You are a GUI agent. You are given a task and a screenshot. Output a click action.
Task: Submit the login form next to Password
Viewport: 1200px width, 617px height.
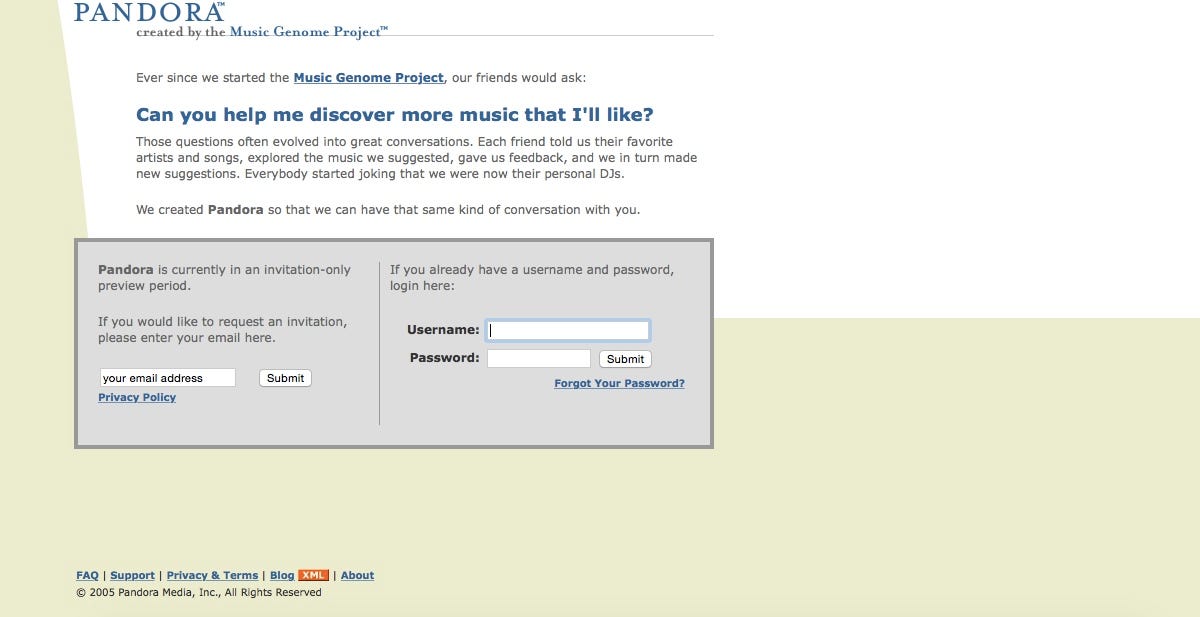[625, 359]
